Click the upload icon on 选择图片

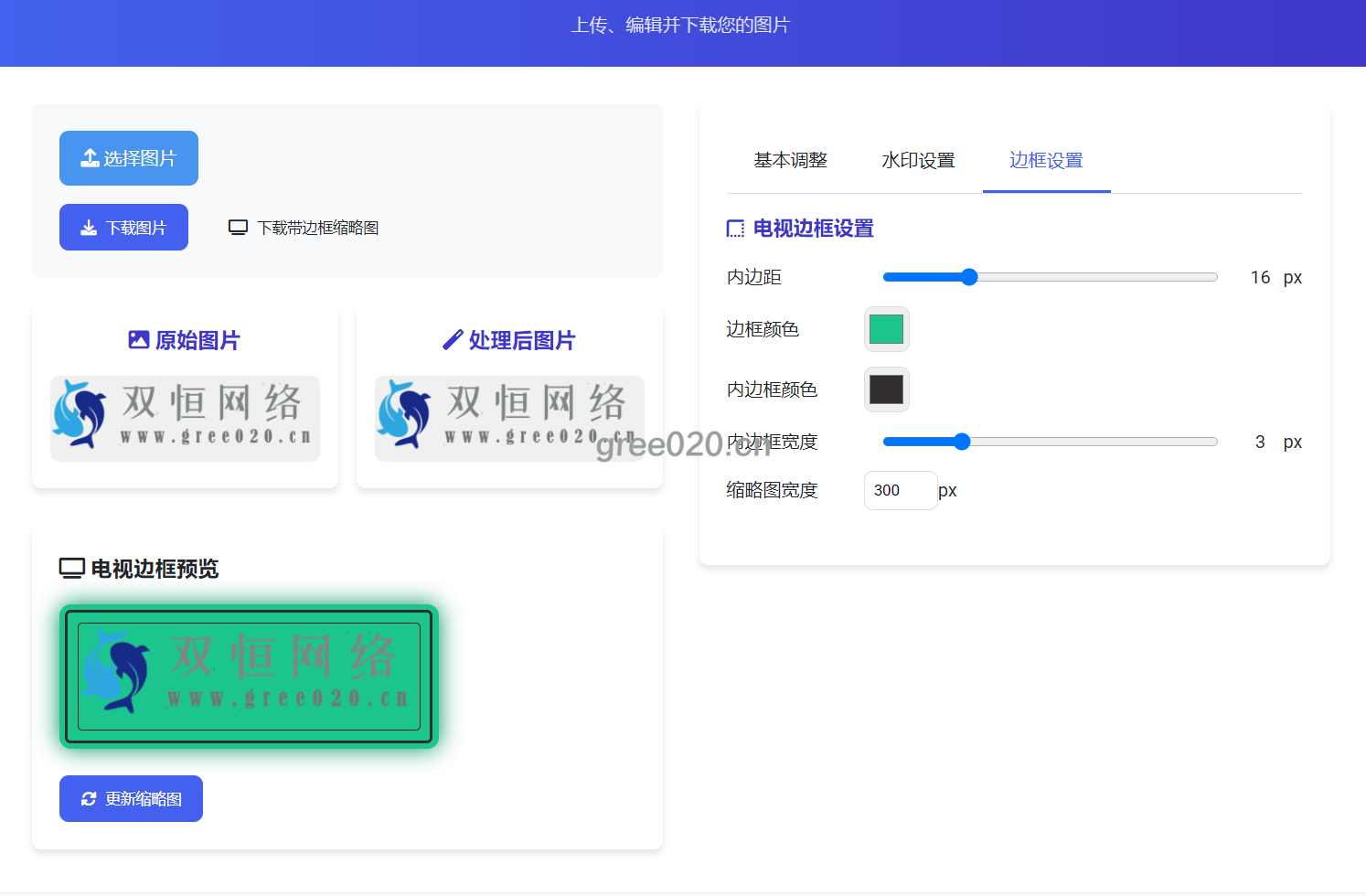(90, 158)
